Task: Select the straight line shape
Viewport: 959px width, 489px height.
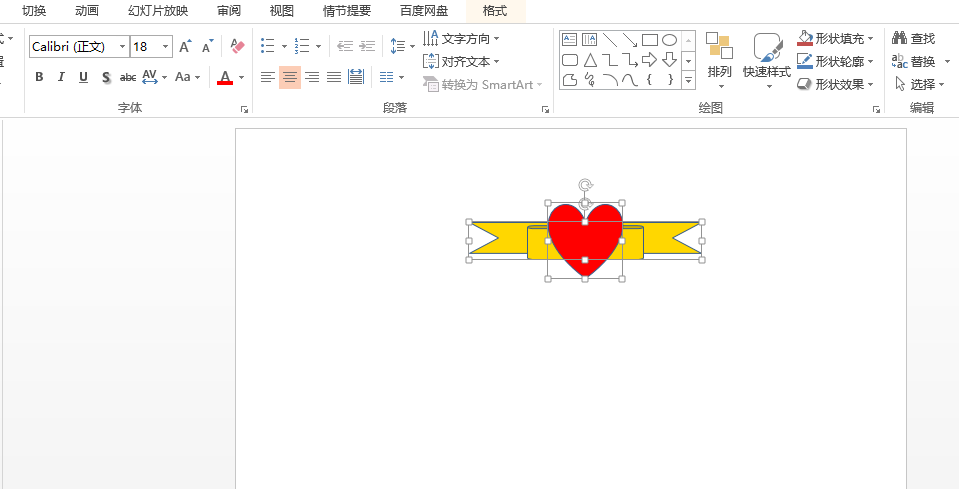Action: tap(610, 40)
